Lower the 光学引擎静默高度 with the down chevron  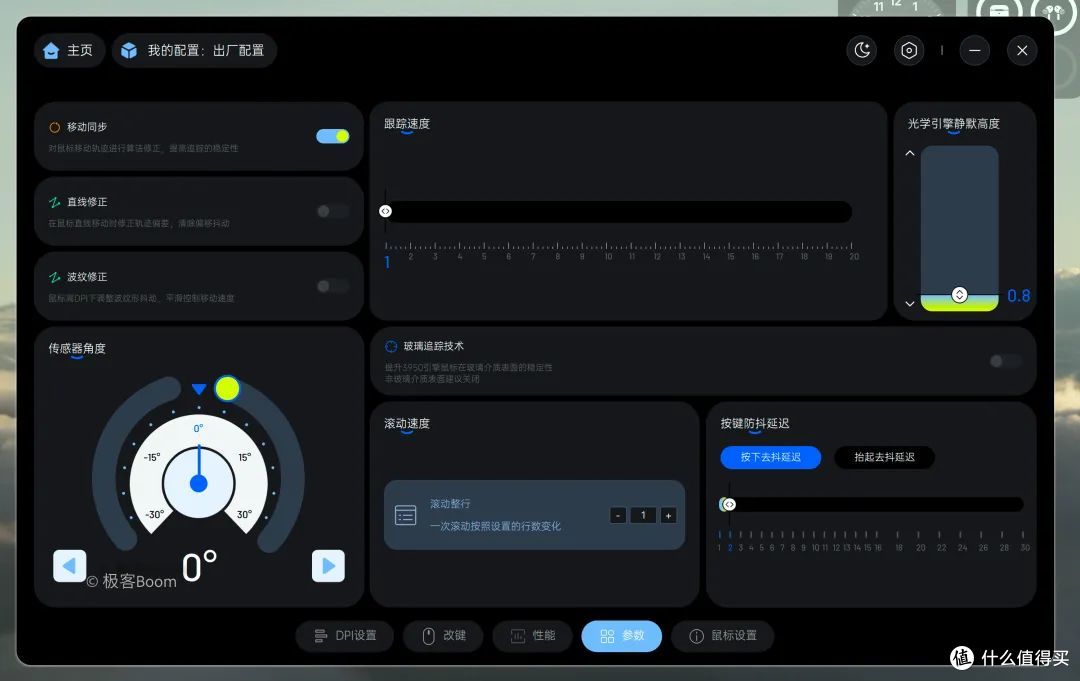[x=910, y=304]
